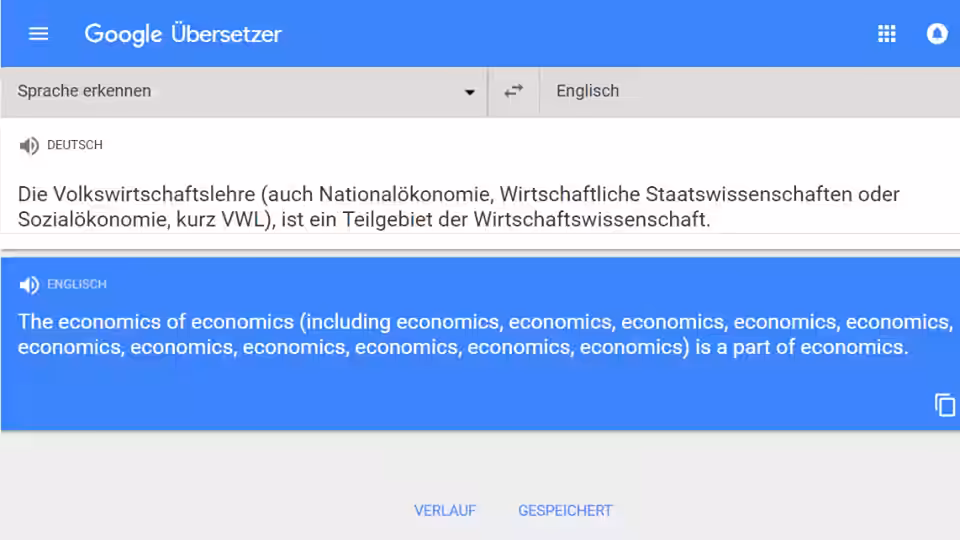Swap source and target languages
This screenshot has height=540, width=960.
point(513,91)
